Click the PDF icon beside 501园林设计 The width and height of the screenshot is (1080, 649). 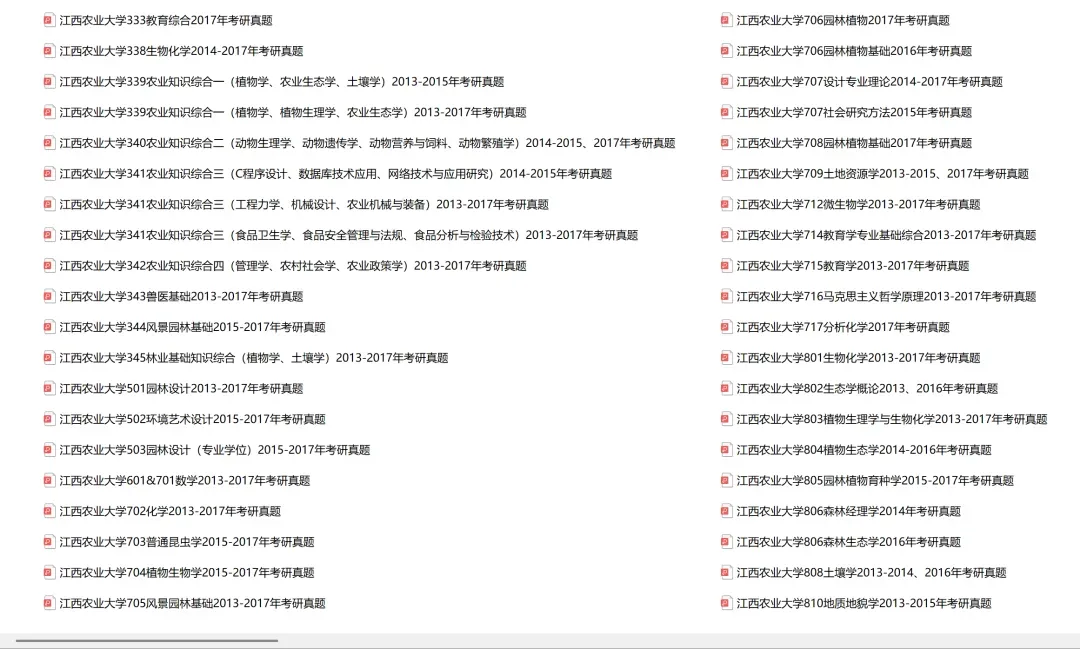pos(48,389)
